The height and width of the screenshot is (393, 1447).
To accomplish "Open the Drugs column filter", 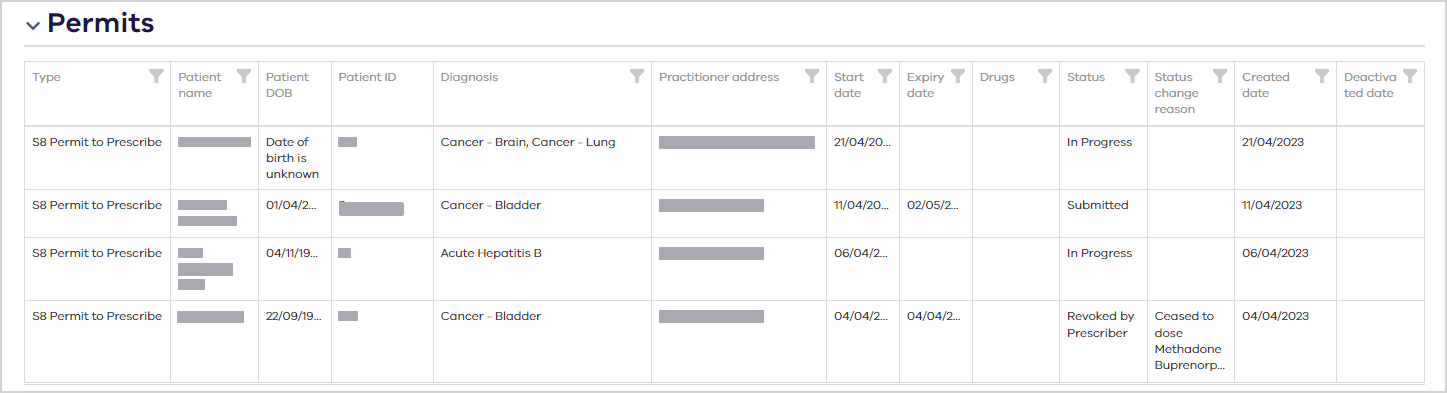I will pyautogui.click(x=1045, y=76).
